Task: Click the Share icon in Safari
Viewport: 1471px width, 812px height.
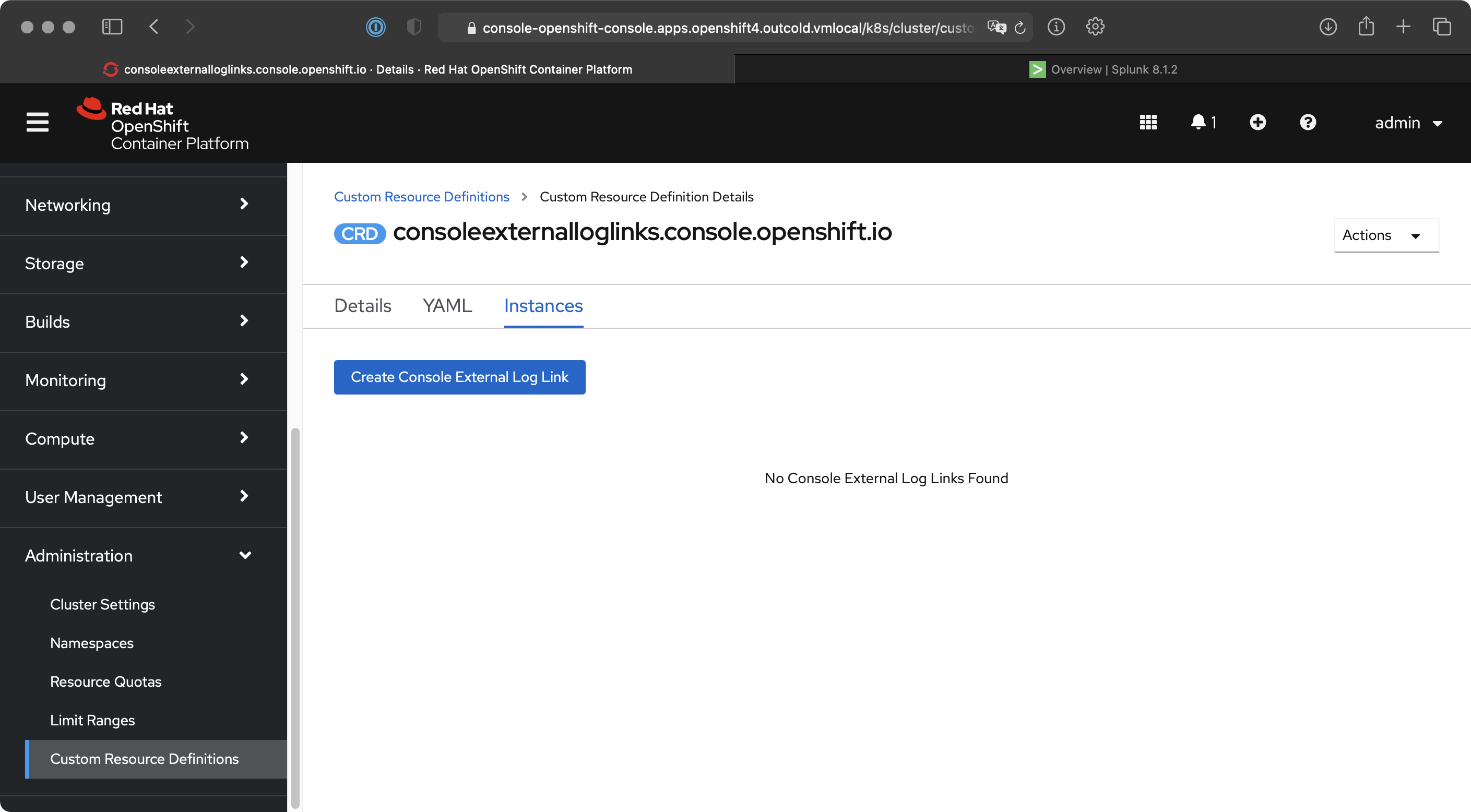Action: [x=1366, y=26]
